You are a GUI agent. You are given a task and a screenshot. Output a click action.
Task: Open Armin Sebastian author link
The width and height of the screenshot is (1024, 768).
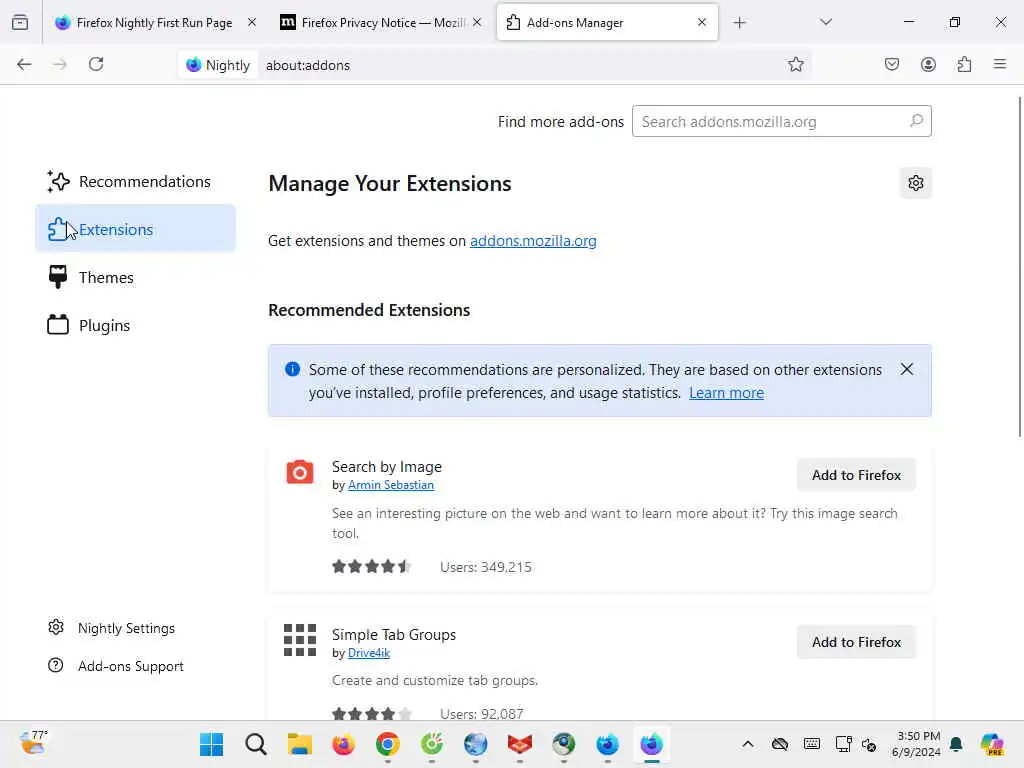391,485
